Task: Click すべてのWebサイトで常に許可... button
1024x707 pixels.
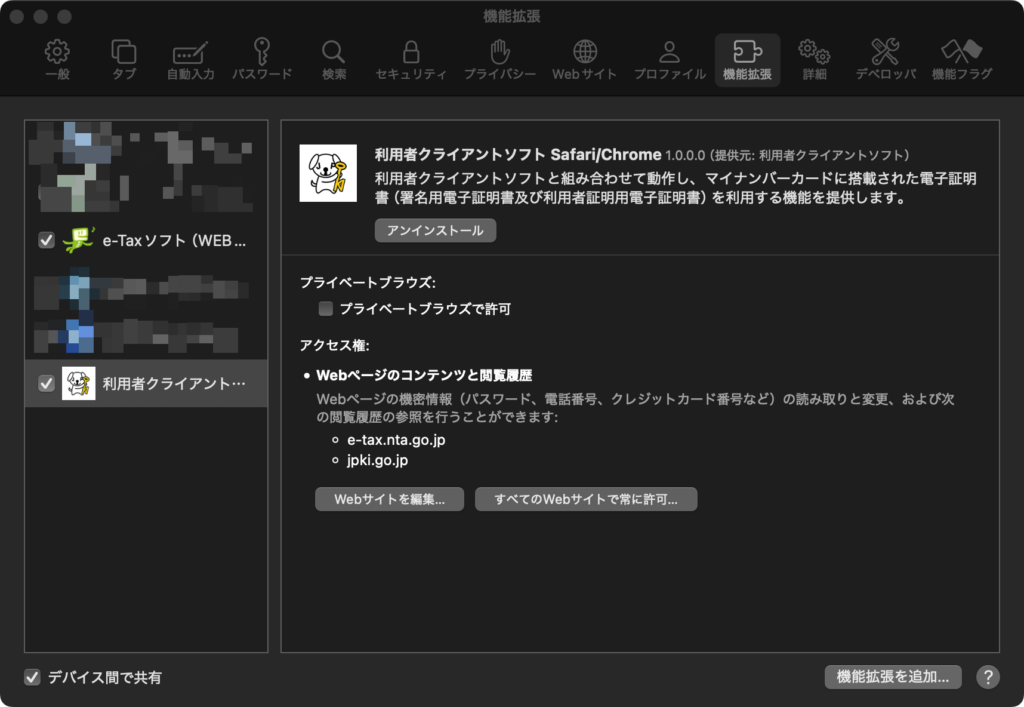Action: pos(585,499)
